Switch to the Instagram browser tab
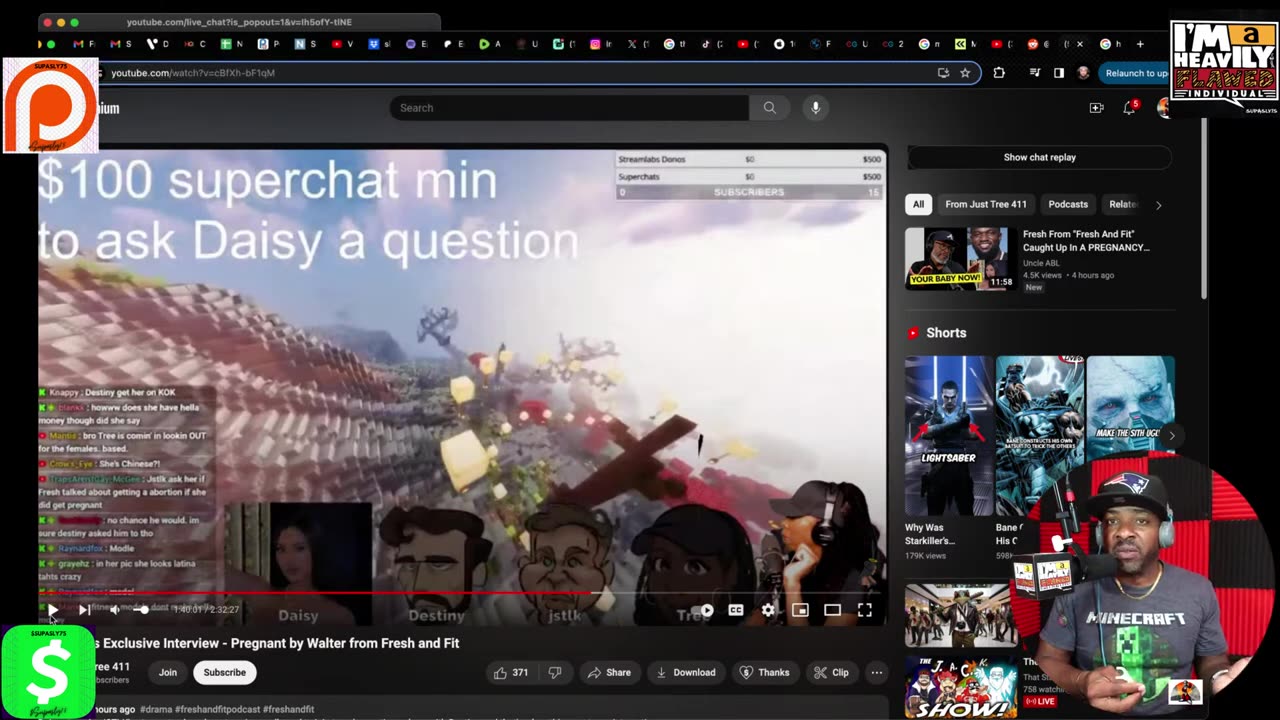Screen dimensions: 1280x720 click(x=600, y=44)
